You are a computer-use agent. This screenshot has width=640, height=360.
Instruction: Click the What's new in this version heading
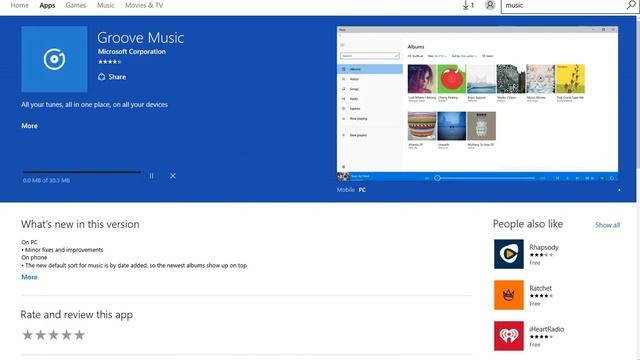[80, 224]
